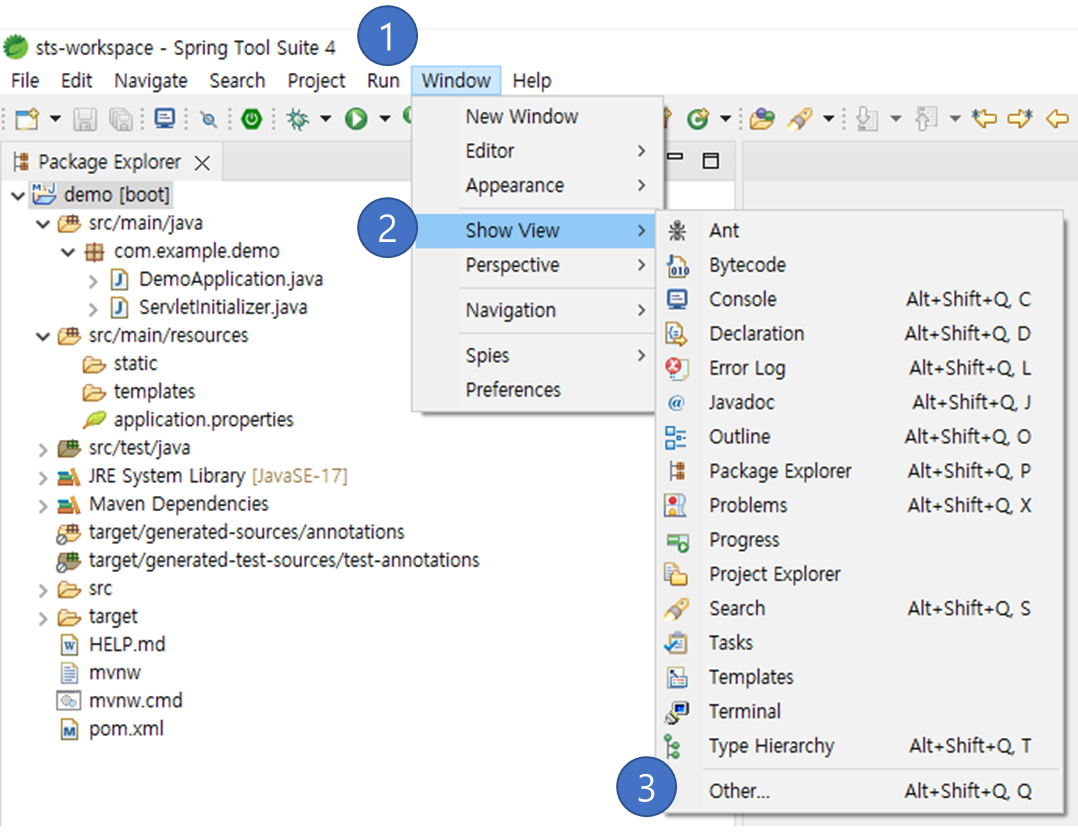
Task: Click the Javadoc @ icon
Action: pyautogui.click(x=676, y=403)
